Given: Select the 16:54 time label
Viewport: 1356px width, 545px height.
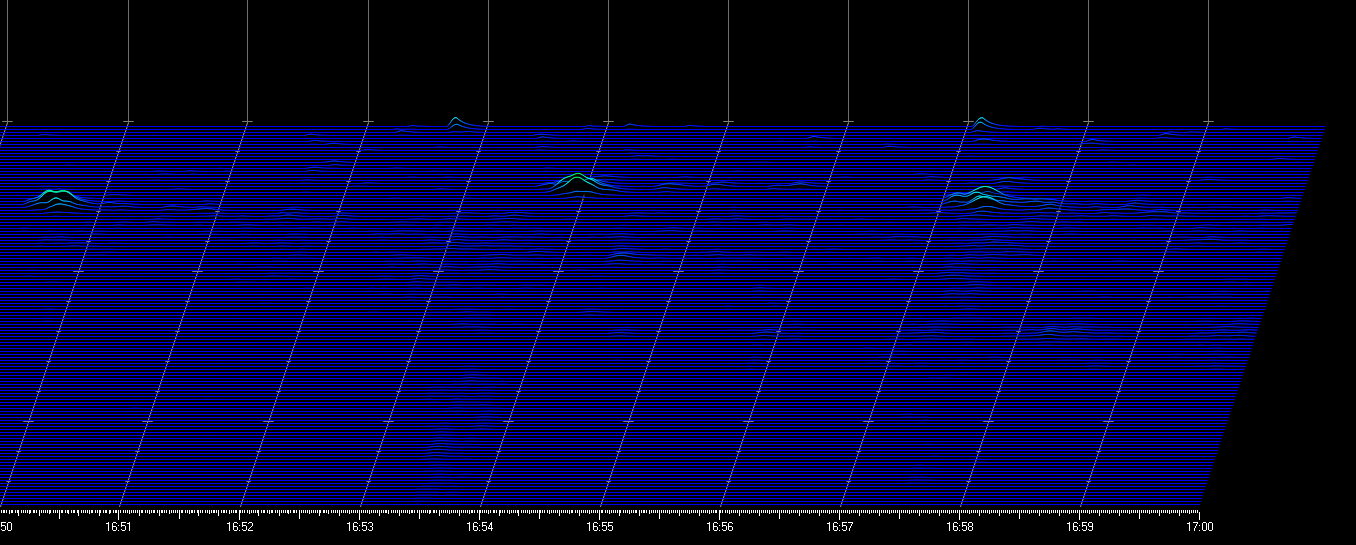Looking at the screenshot, I should (480, 527).
